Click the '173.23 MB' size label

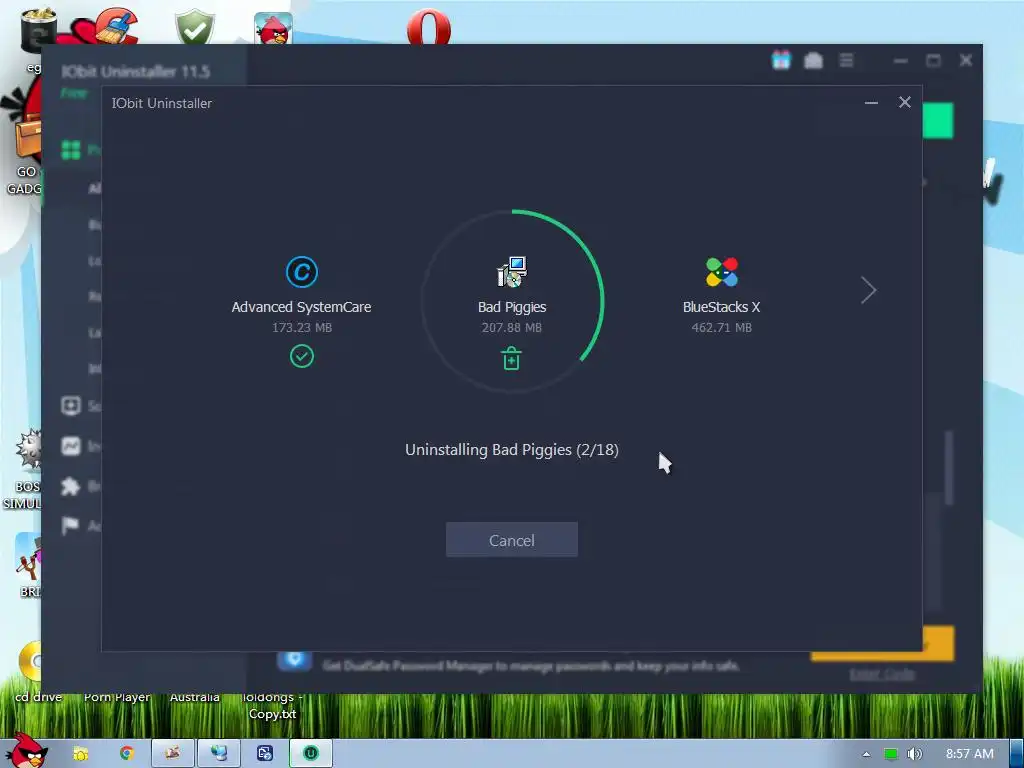pos(302,328)
